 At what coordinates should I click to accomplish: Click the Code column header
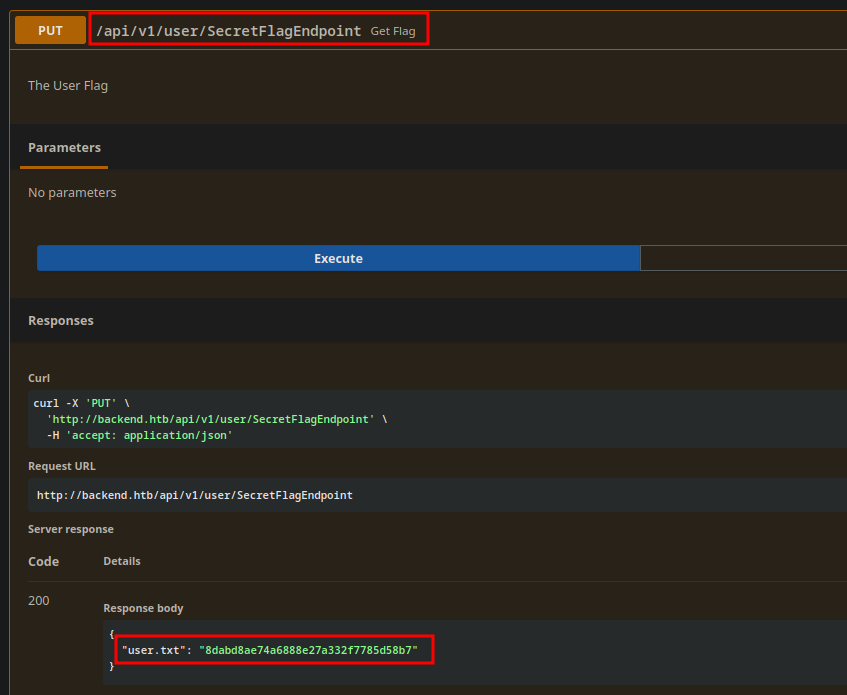[x=43, y=562]
